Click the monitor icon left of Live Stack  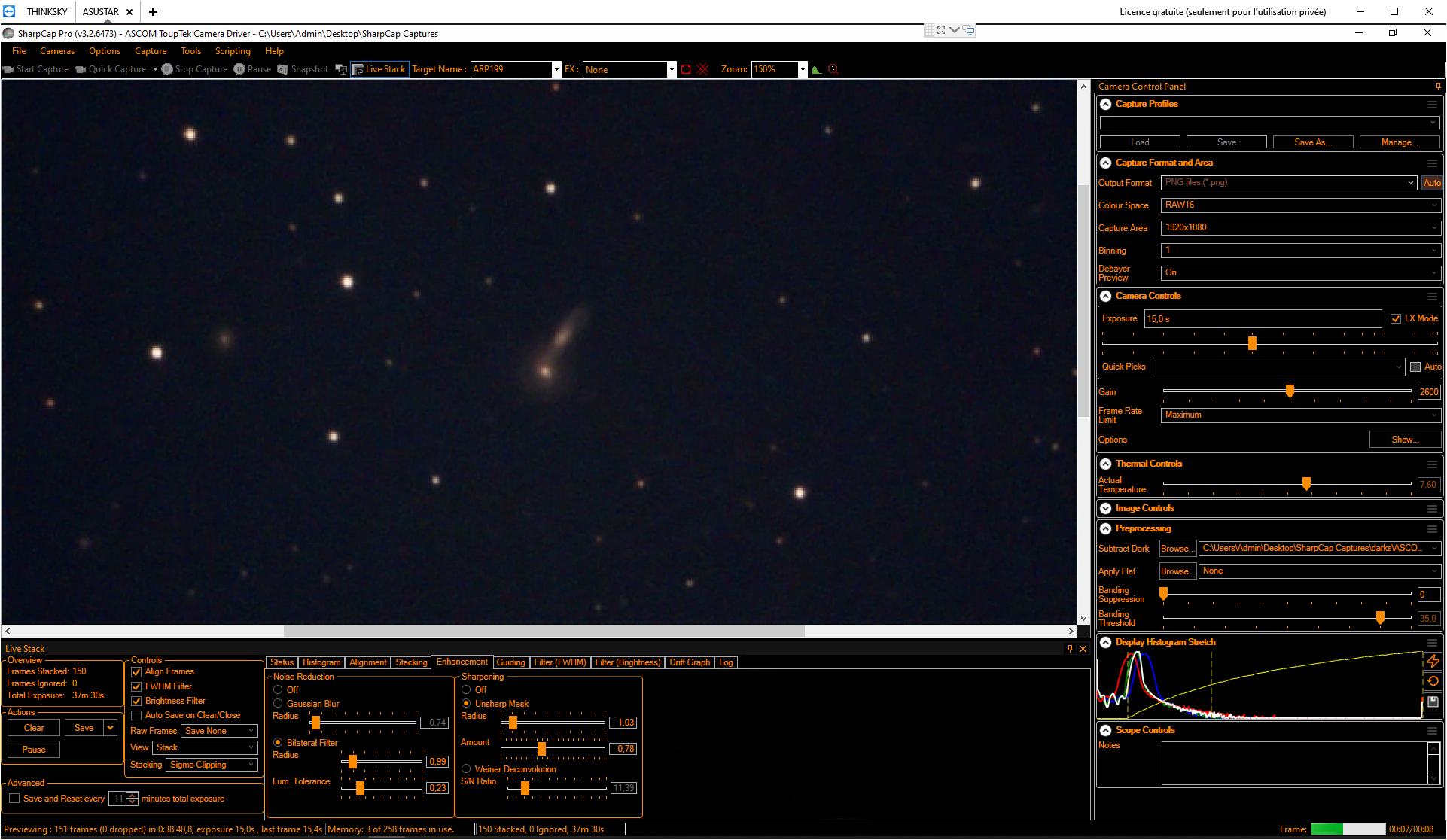pos(341,69)
